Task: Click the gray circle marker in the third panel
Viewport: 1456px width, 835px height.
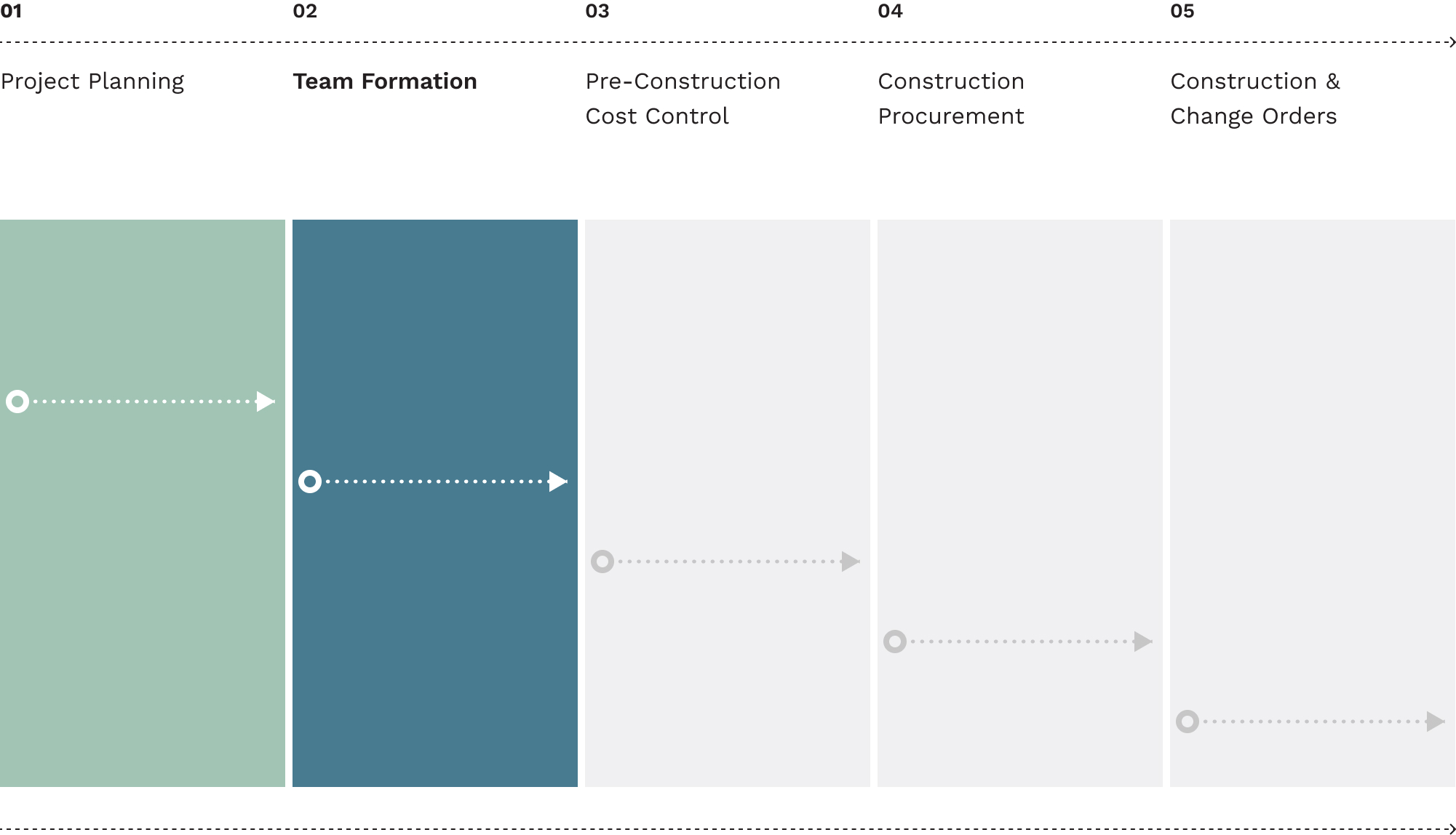Action: click(602, 562)
